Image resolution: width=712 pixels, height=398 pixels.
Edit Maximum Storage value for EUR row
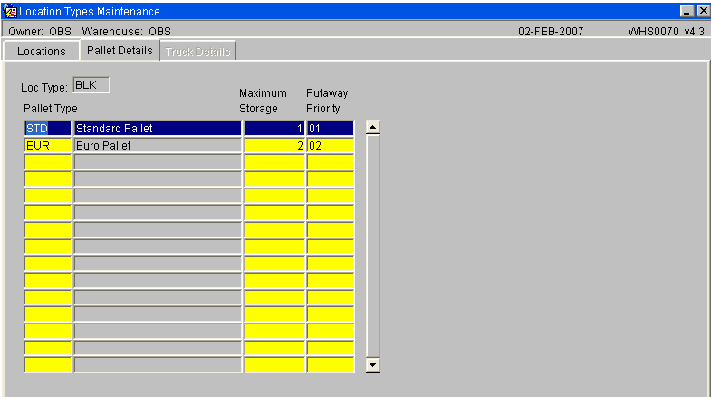tap(274, 145)
